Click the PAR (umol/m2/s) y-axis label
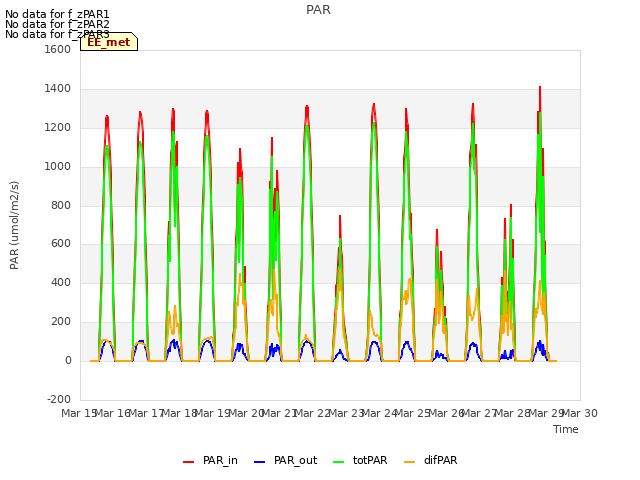Viewport: 640px width, 480px height. point(14,225)
